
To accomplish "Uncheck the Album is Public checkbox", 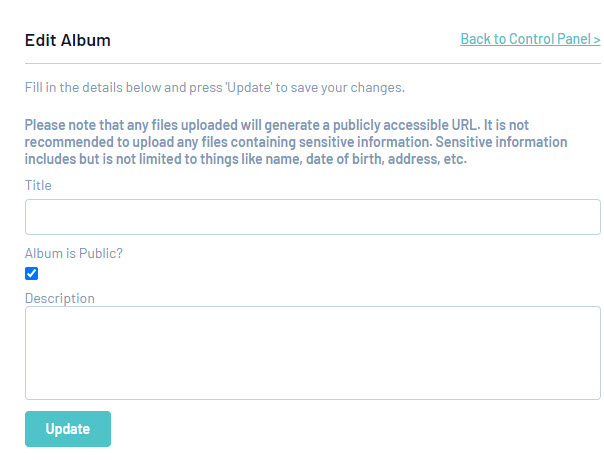I will tap(32, 274).
